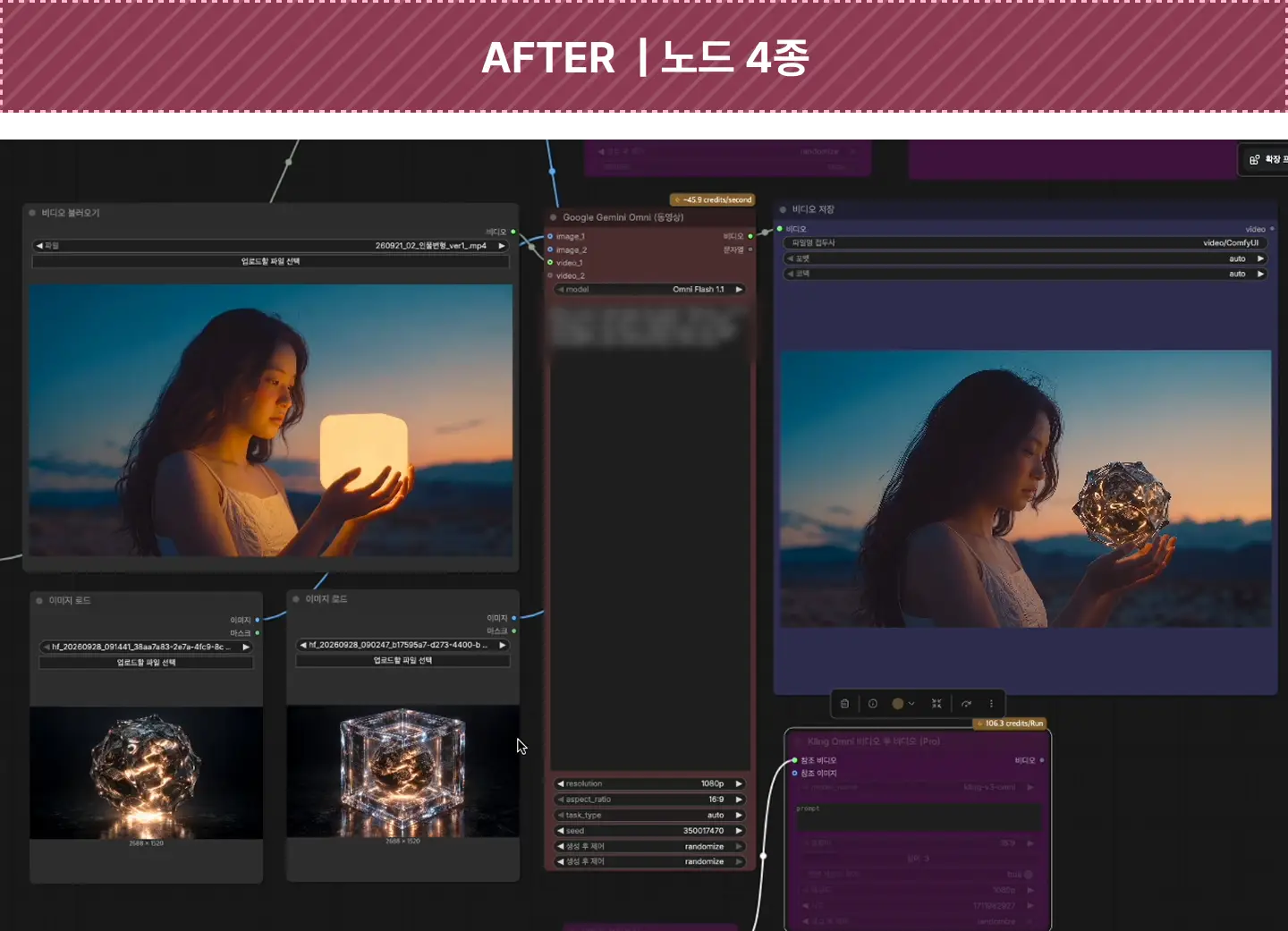Click 이미지 output port of left 이미지 로드 node

pyautogui.click(x=258, y=620)
